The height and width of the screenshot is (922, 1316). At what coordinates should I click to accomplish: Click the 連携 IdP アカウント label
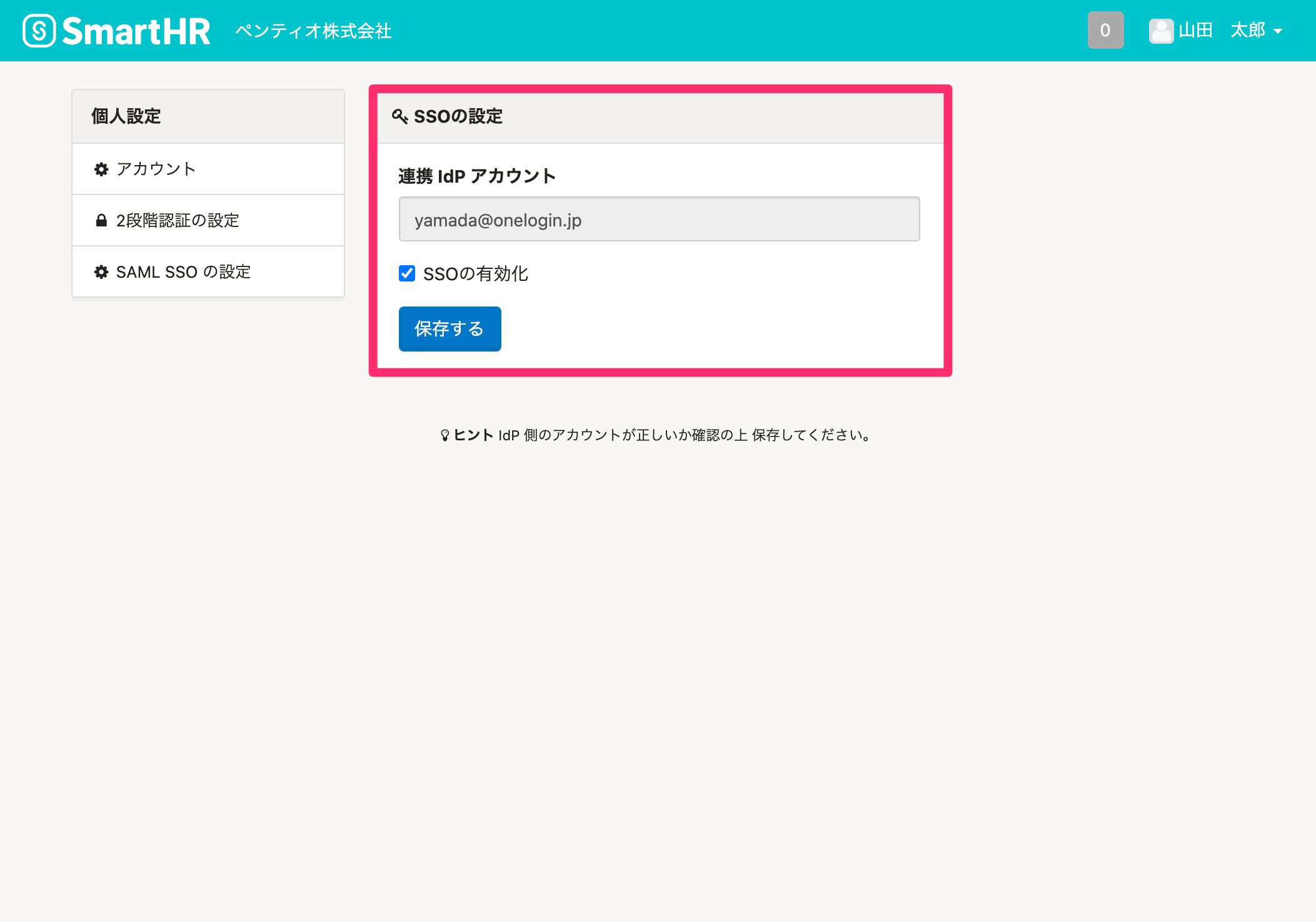tap(477, 176)
